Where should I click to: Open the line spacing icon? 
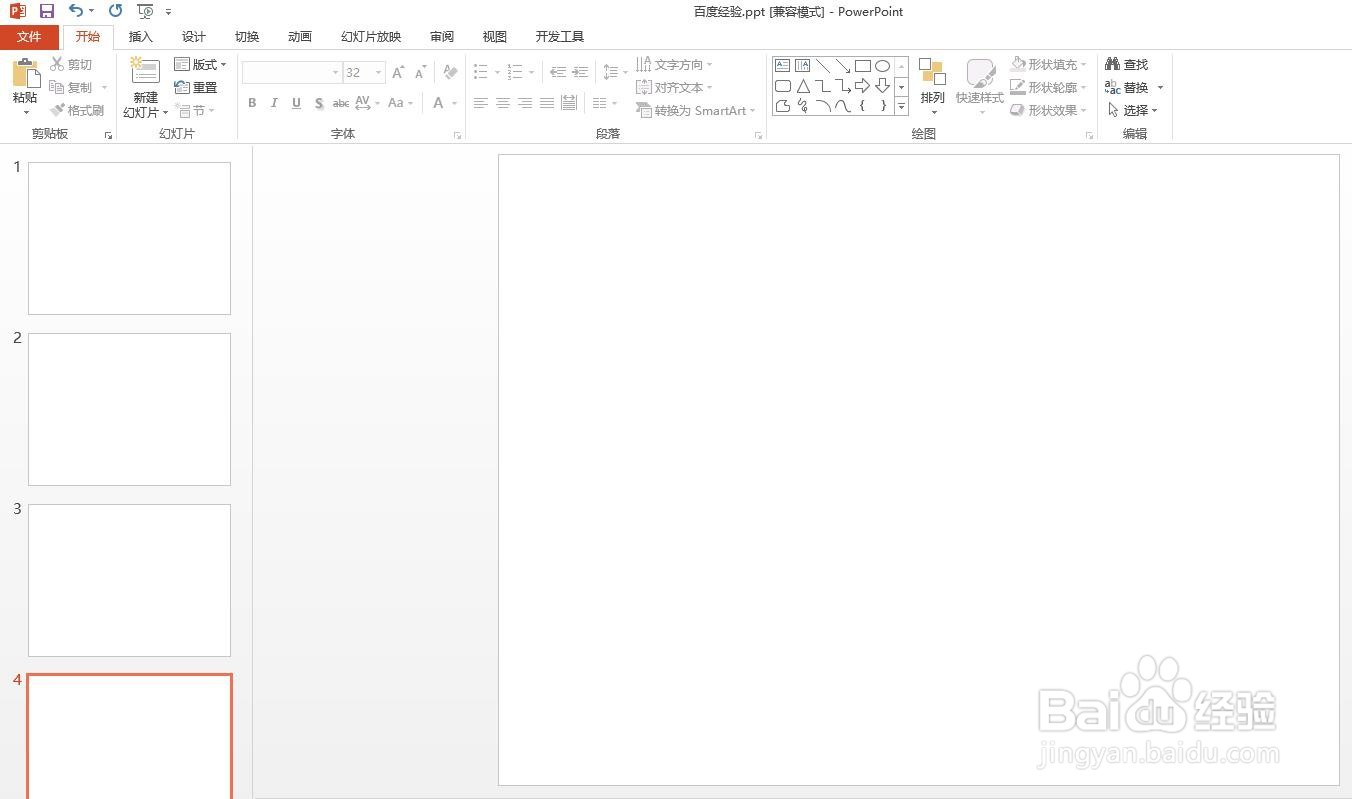point(610,72)
